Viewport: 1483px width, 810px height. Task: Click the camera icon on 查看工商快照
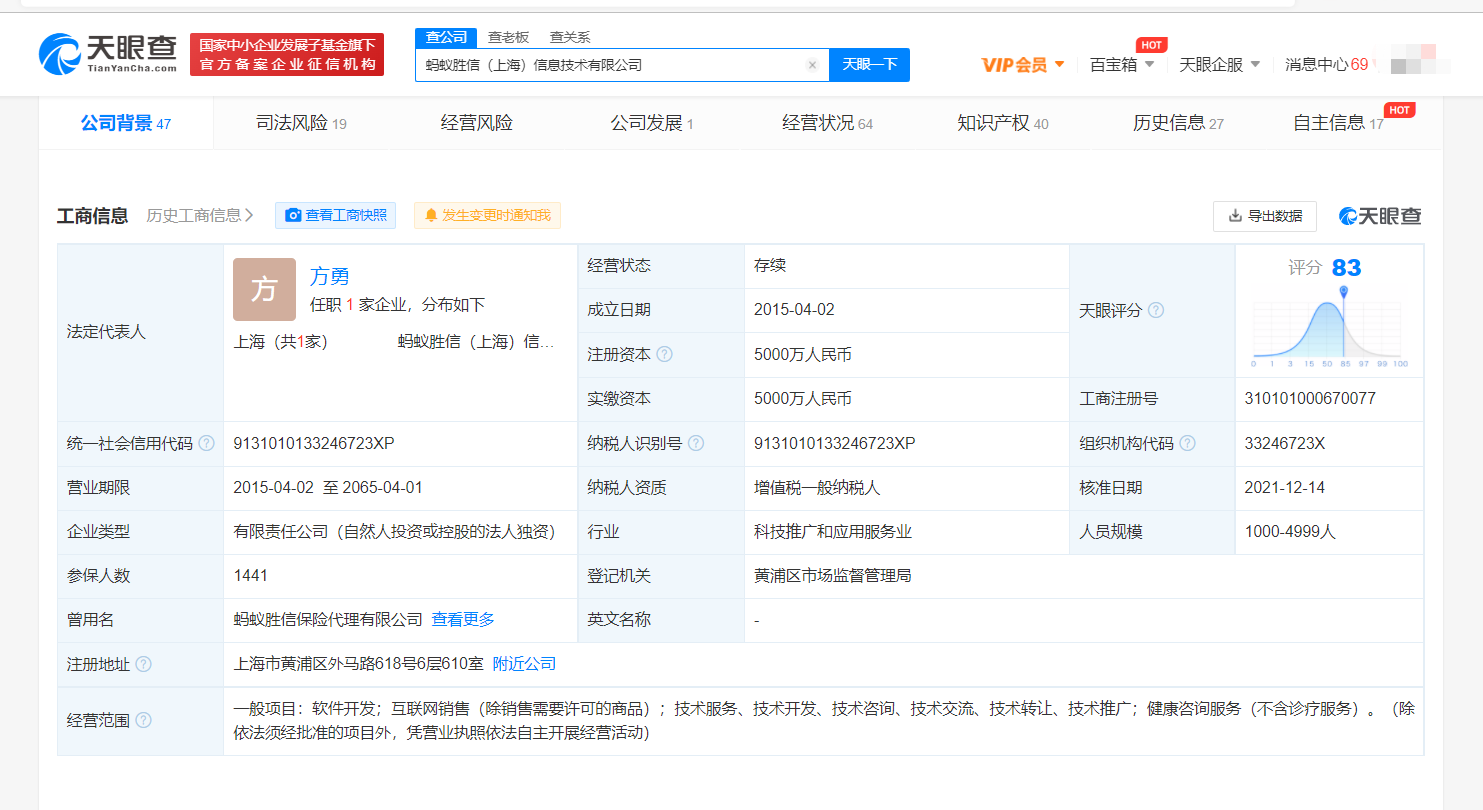293,215
